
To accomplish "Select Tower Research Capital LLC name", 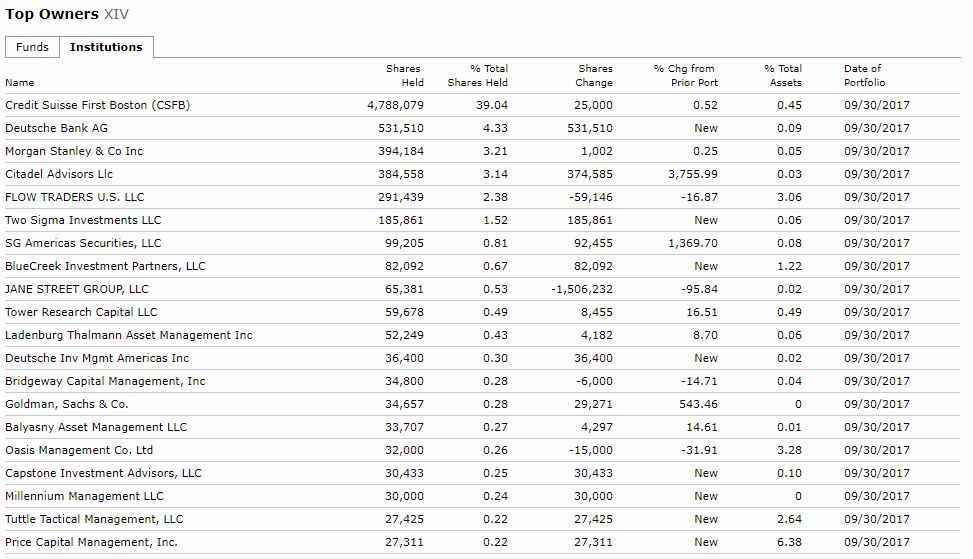I will [x=81, y=312].
